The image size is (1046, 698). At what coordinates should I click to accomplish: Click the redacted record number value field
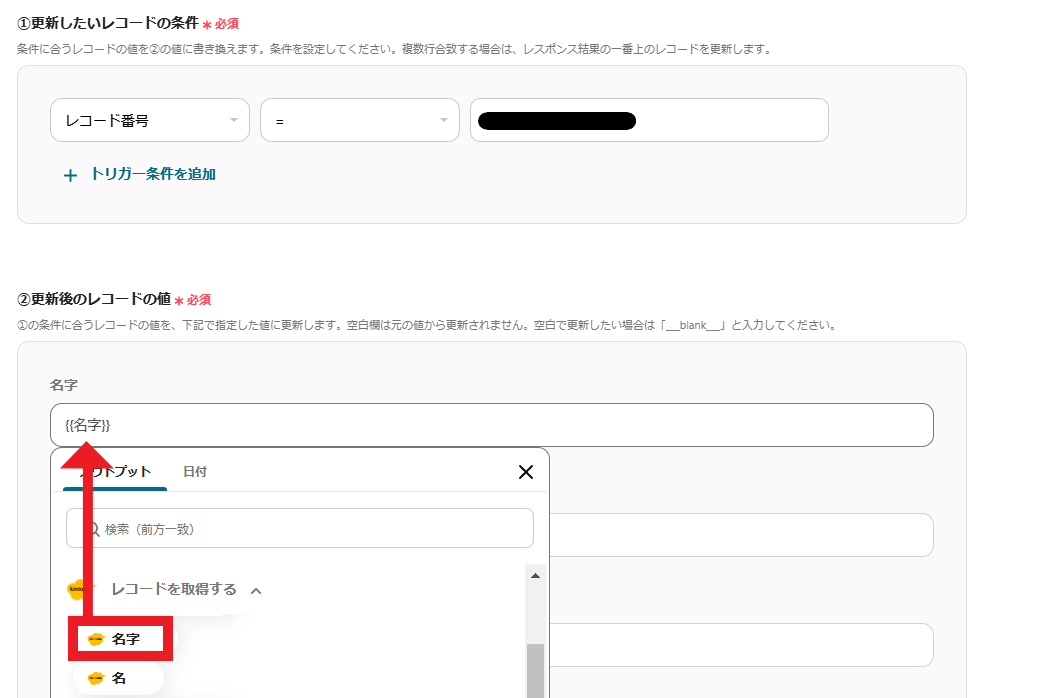click(x=648, y=121)
